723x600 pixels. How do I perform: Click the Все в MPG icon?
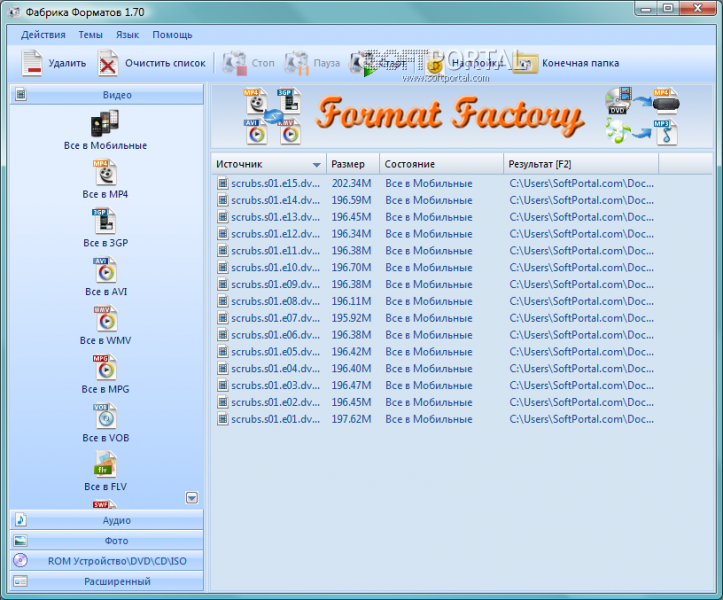pyautogui.click(x=105, y=367)
